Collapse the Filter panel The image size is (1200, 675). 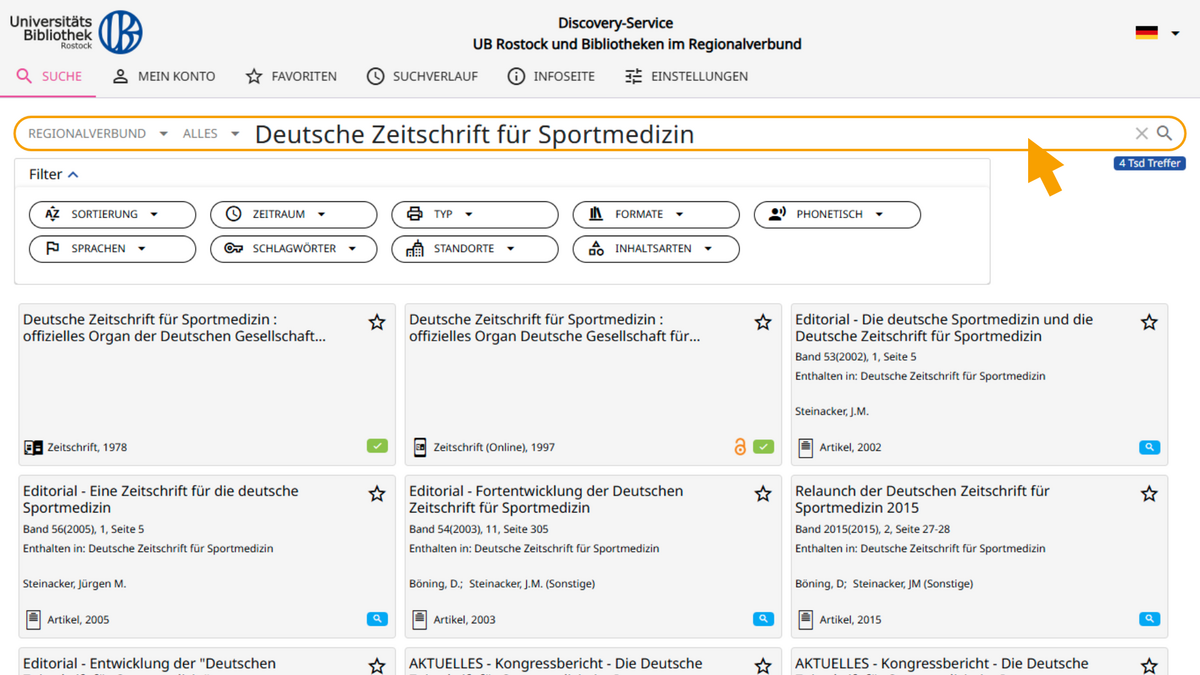[54, 174]
